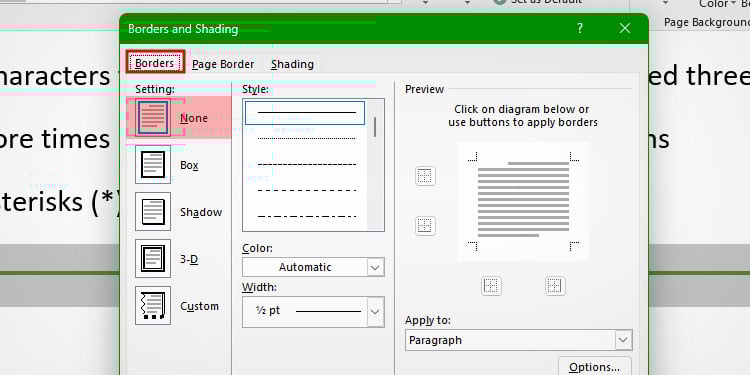The width and height of the screenshot is (750, 375).
Task: Select the dotted line style
Action: (306, 139)
